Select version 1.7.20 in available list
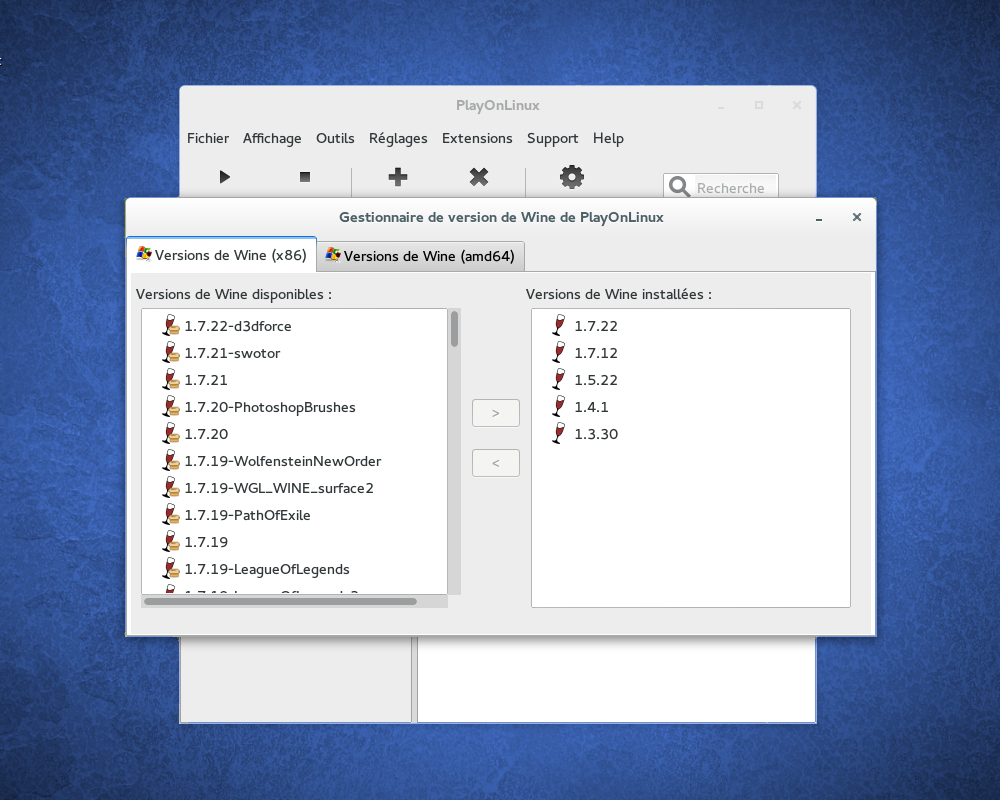This screenshot has height=800, width=1000. (x=295, y=434)
